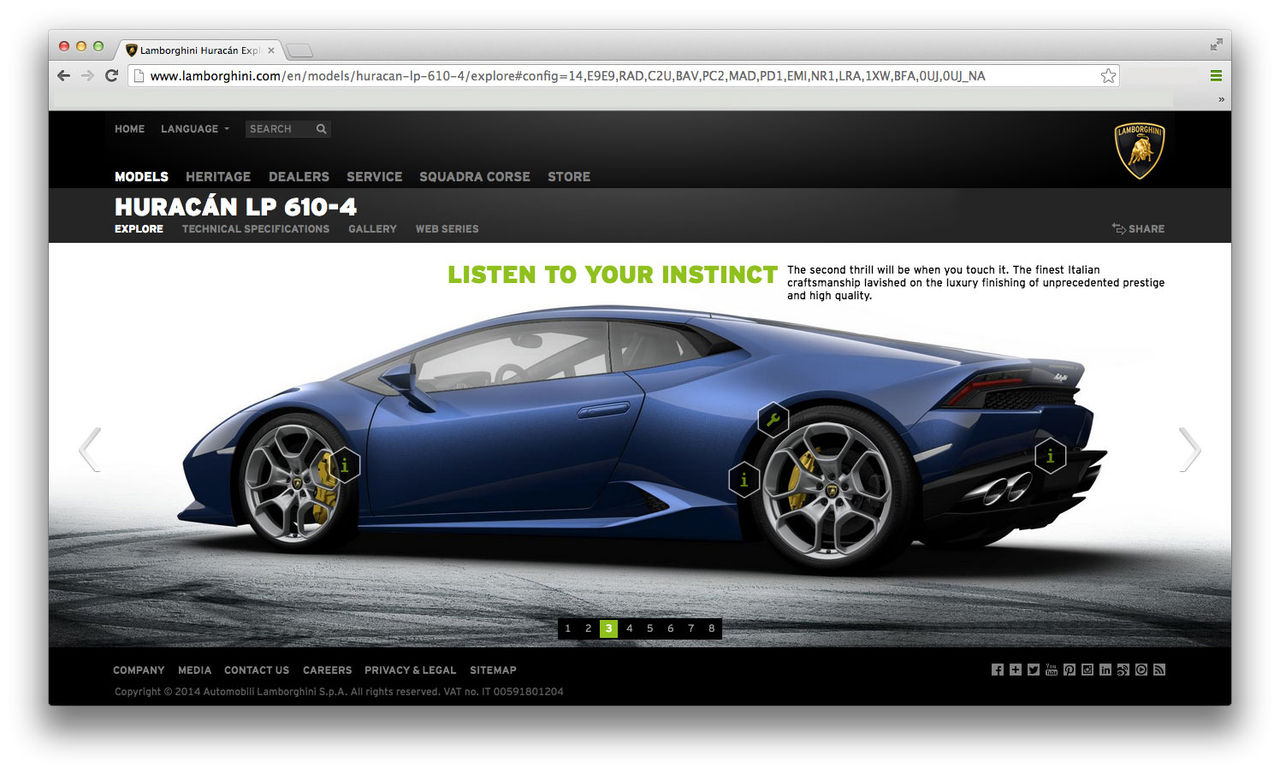
Task: Click the Instagram icon in the footer
Action: click(1087, 669)
